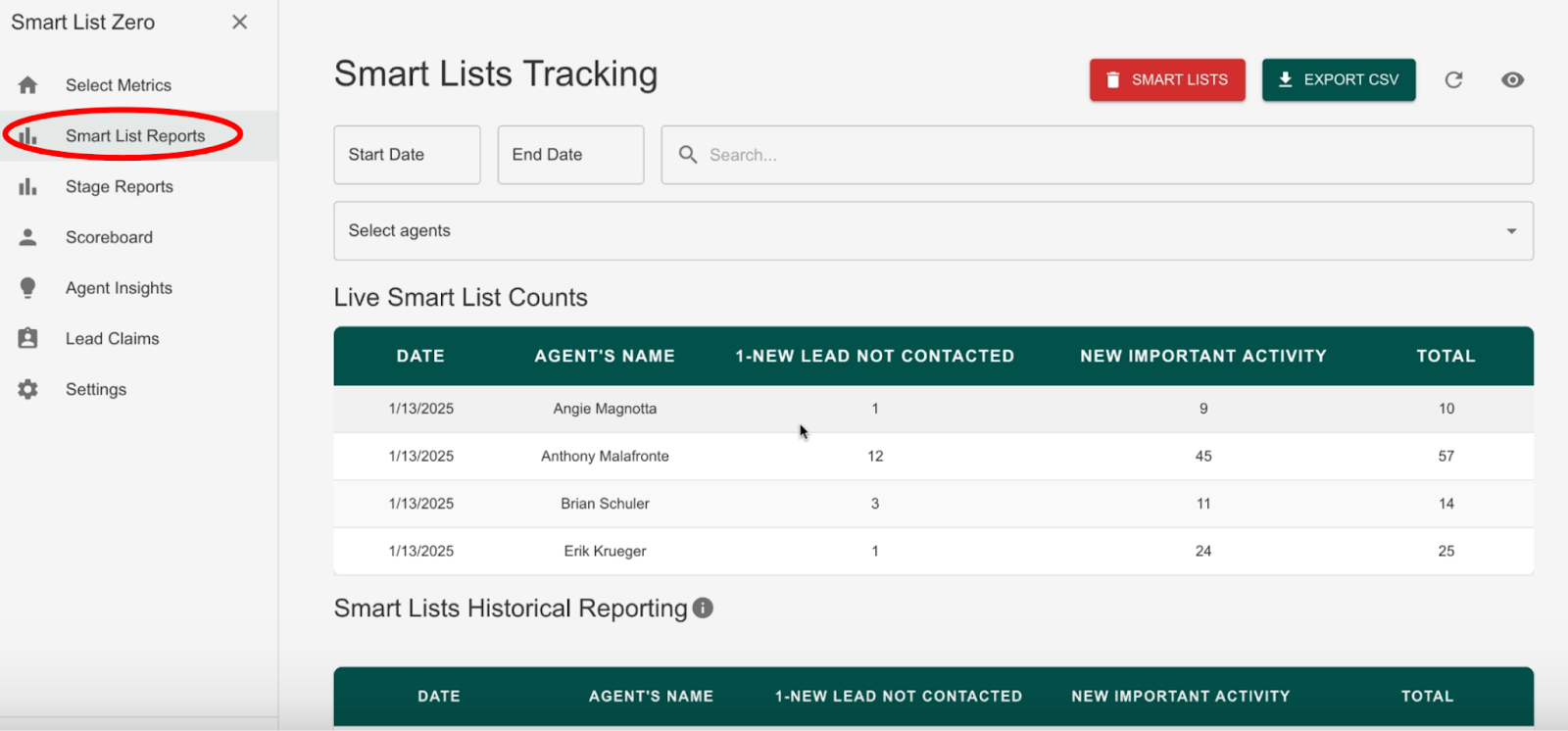Open the Select agents dropdown
Viewport: 1568px width, 731px height.
[933, 231]
